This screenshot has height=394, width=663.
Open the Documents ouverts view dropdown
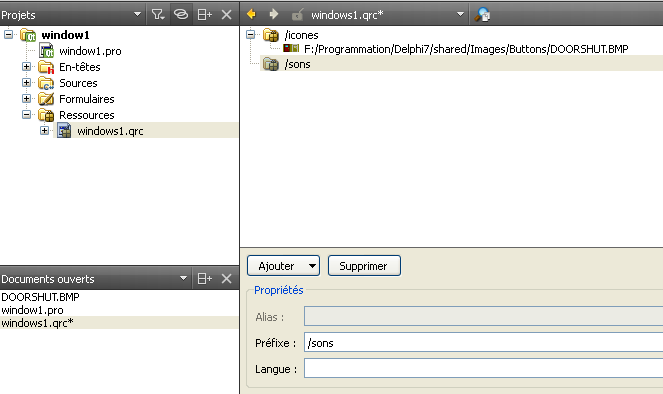pyautogui.click(x=184, y=278)
